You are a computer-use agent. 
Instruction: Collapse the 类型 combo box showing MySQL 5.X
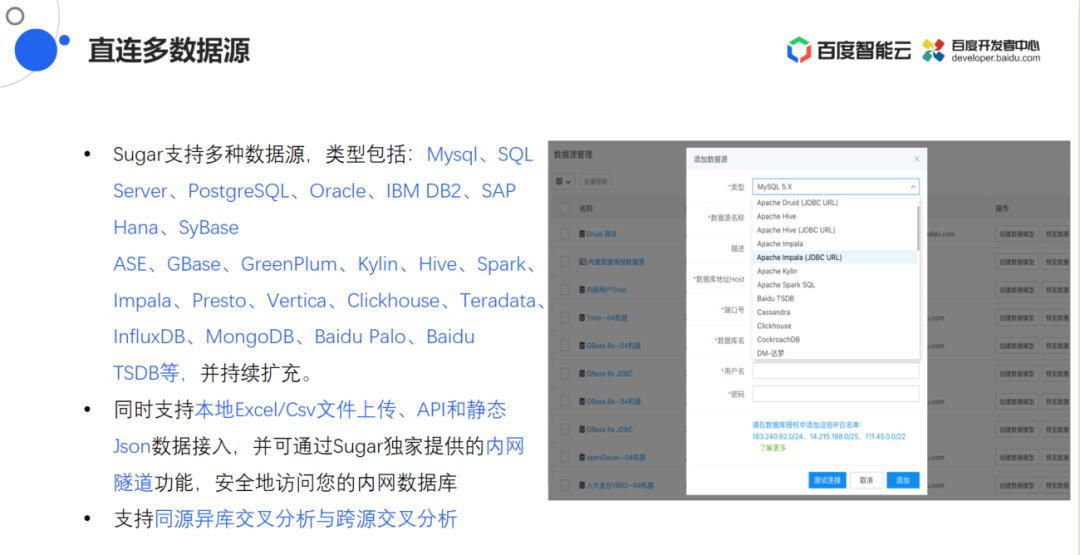tap(835, 187)
